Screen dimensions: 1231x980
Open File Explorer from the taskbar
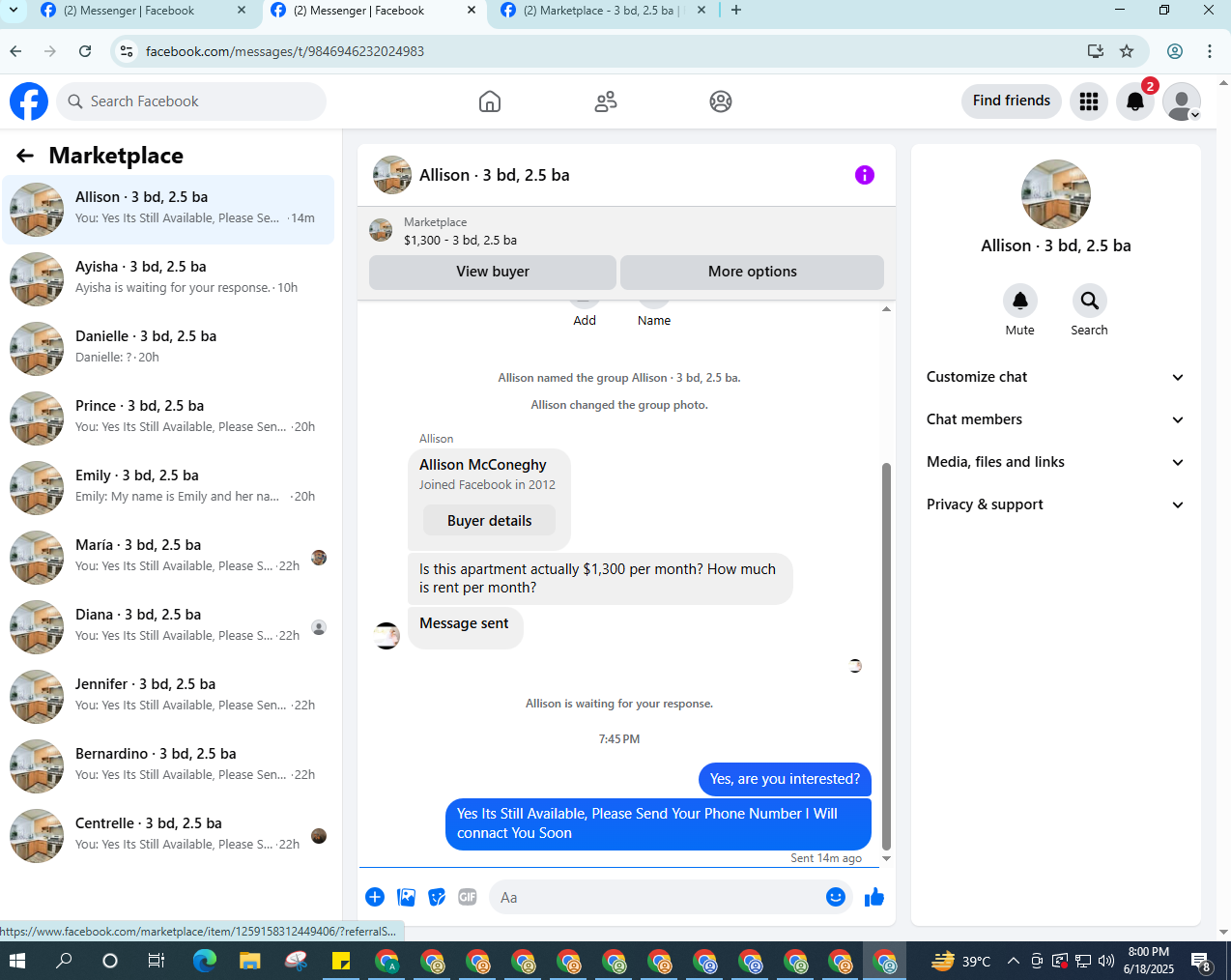coord(250,961)
